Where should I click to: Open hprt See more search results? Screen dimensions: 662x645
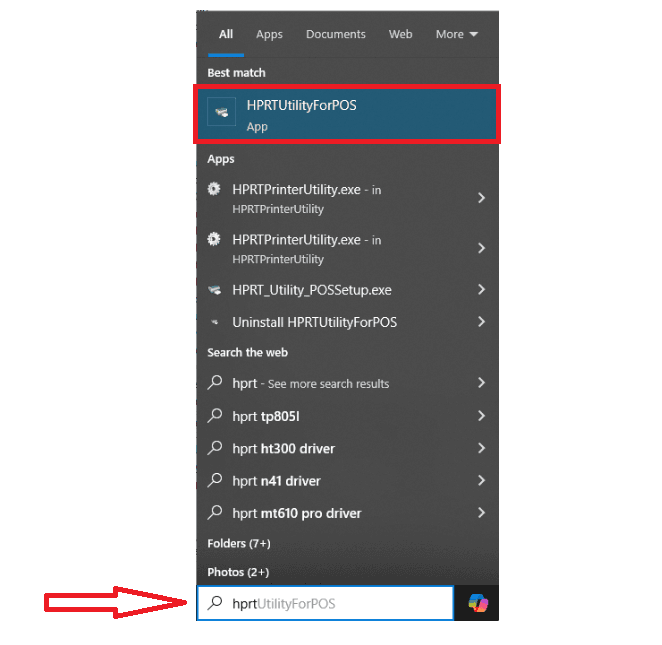(x=310, y=384)
